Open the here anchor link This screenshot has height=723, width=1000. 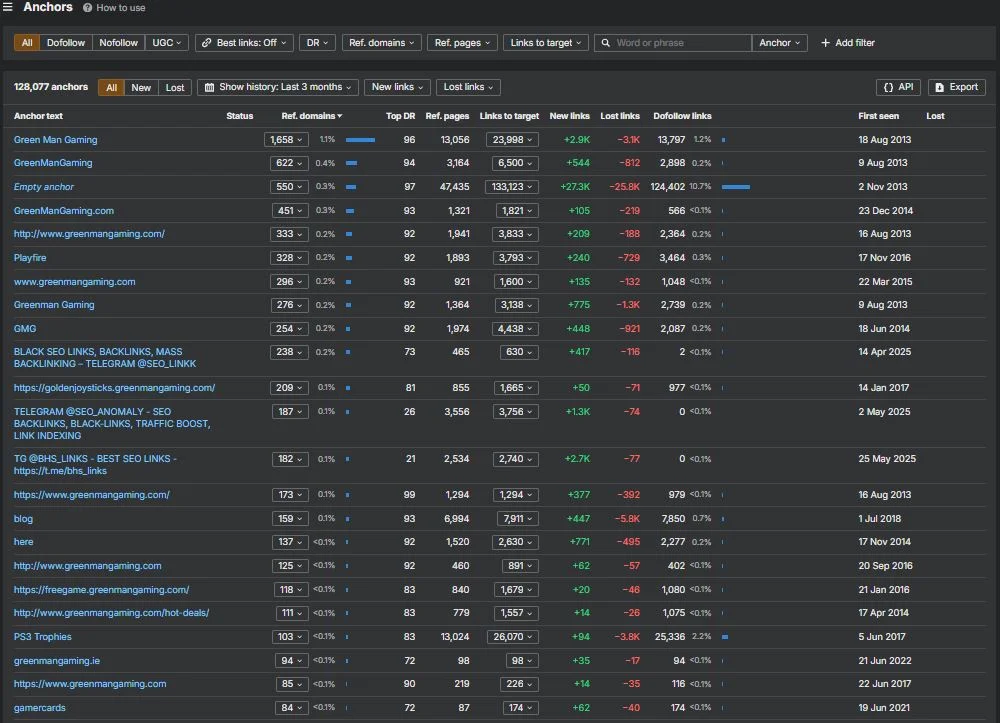tap(24, 542)
